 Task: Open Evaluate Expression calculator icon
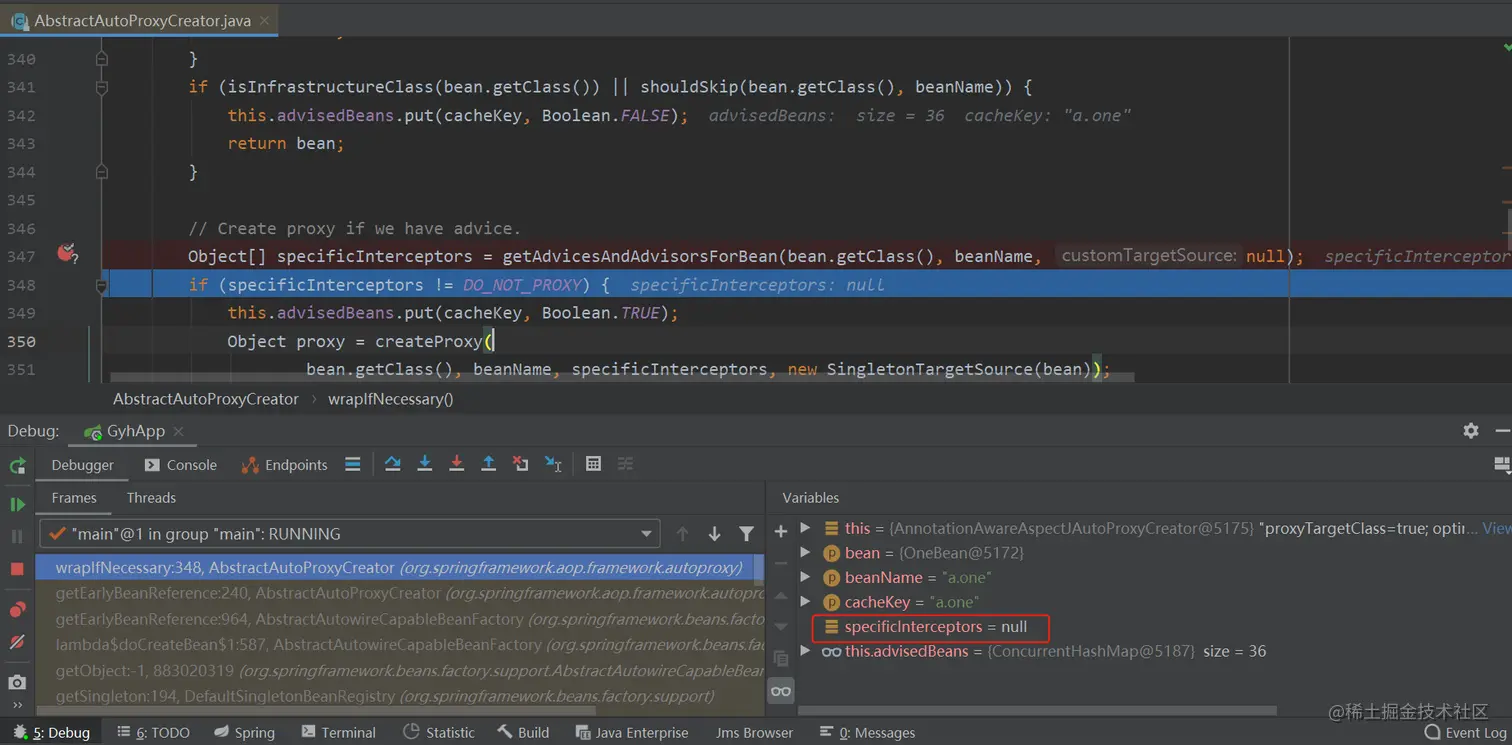click(x=593, y=464)
